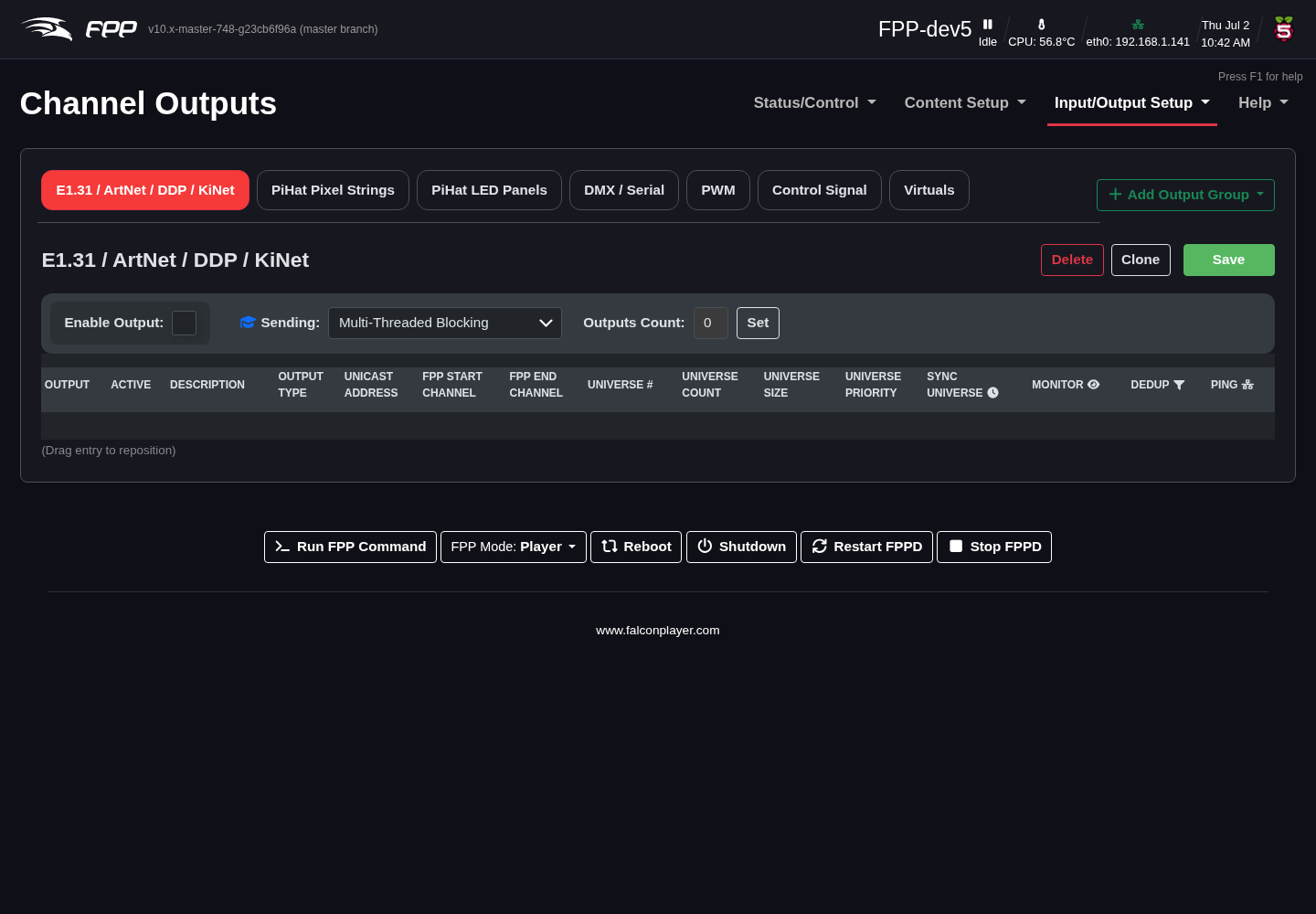Click the Universe Size column header

pos(791,385)
